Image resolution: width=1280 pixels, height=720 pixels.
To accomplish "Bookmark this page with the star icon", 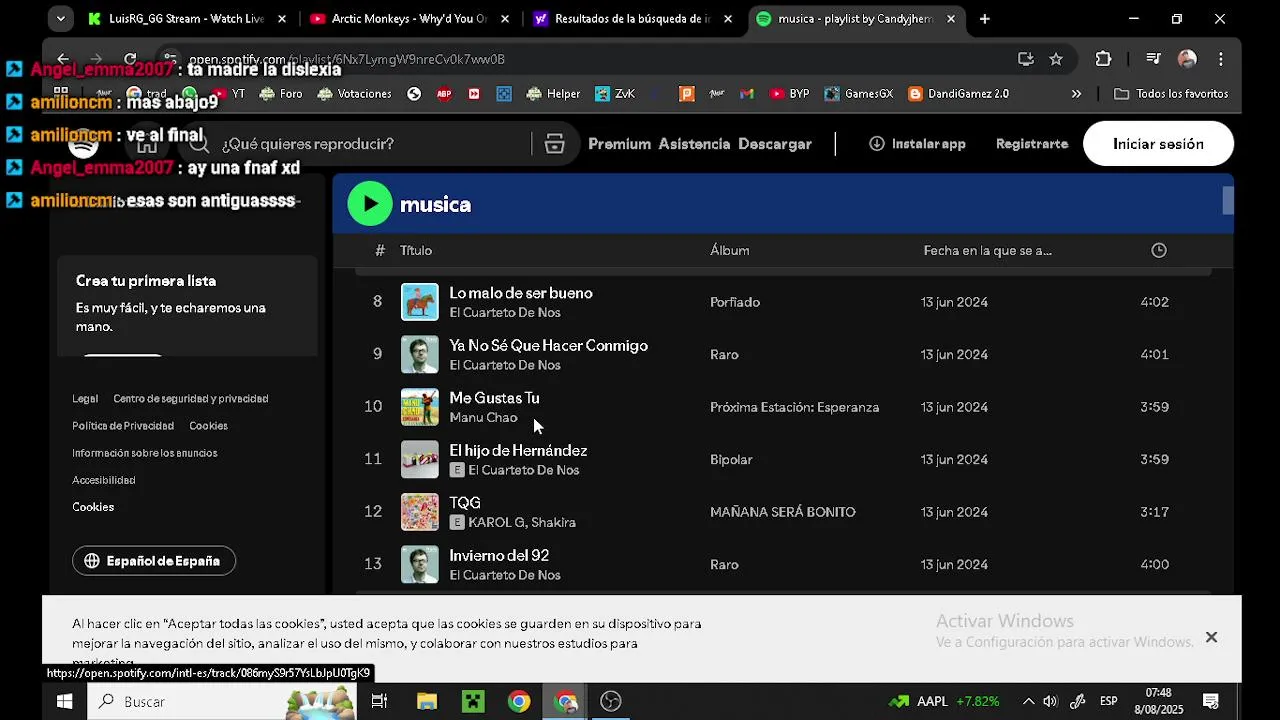I will click(x=1056, y=59).
